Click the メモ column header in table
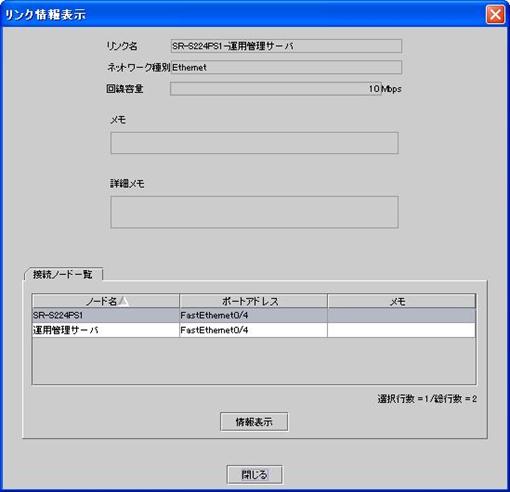The height and width of the screenshot is (492, 510). (x=401, y=301)
